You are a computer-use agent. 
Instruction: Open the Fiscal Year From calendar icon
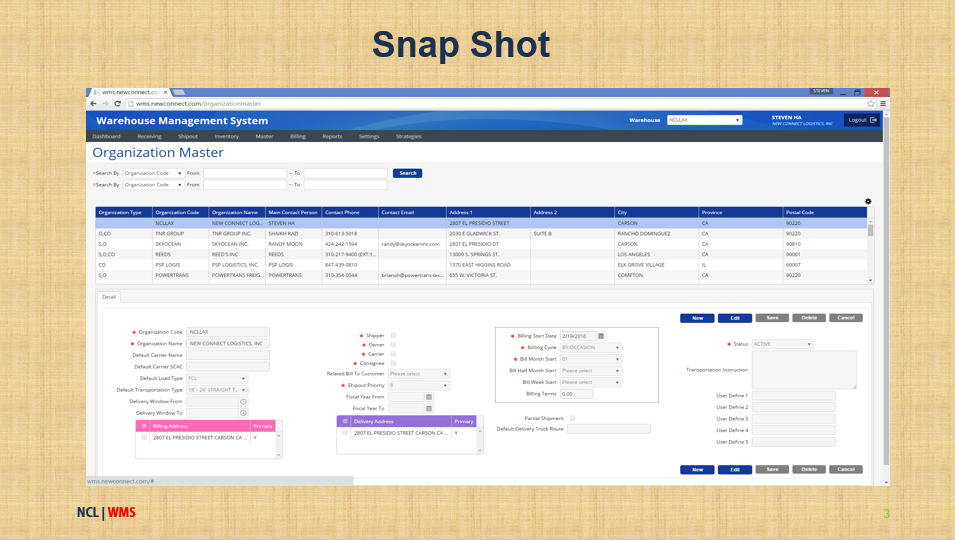(x=429, y=397)
